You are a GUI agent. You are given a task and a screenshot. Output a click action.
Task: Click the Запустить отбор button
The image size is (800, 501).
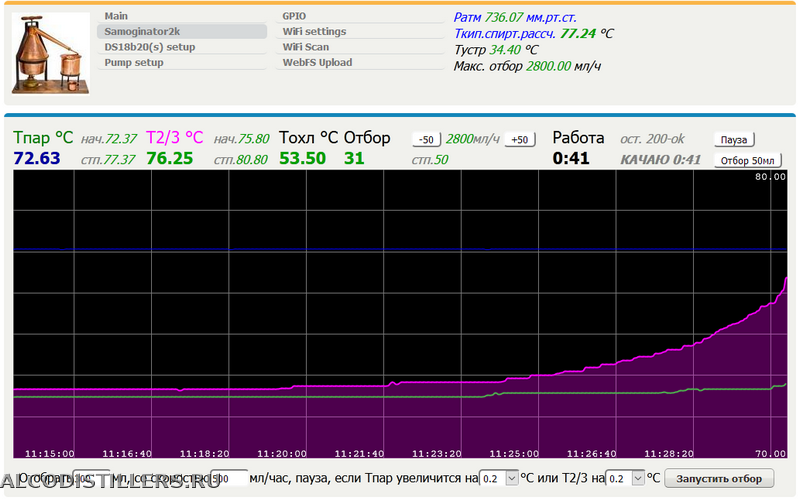(x=719, y=479)
